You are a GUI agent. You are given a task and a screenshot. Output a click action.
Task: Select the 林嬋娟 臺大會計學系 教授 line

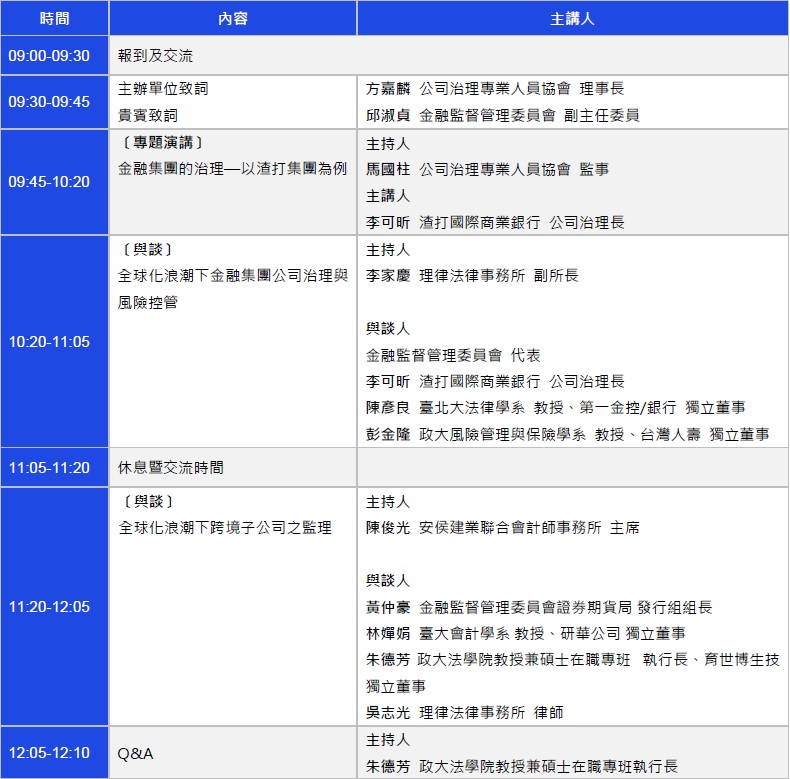tap(526, 633)
